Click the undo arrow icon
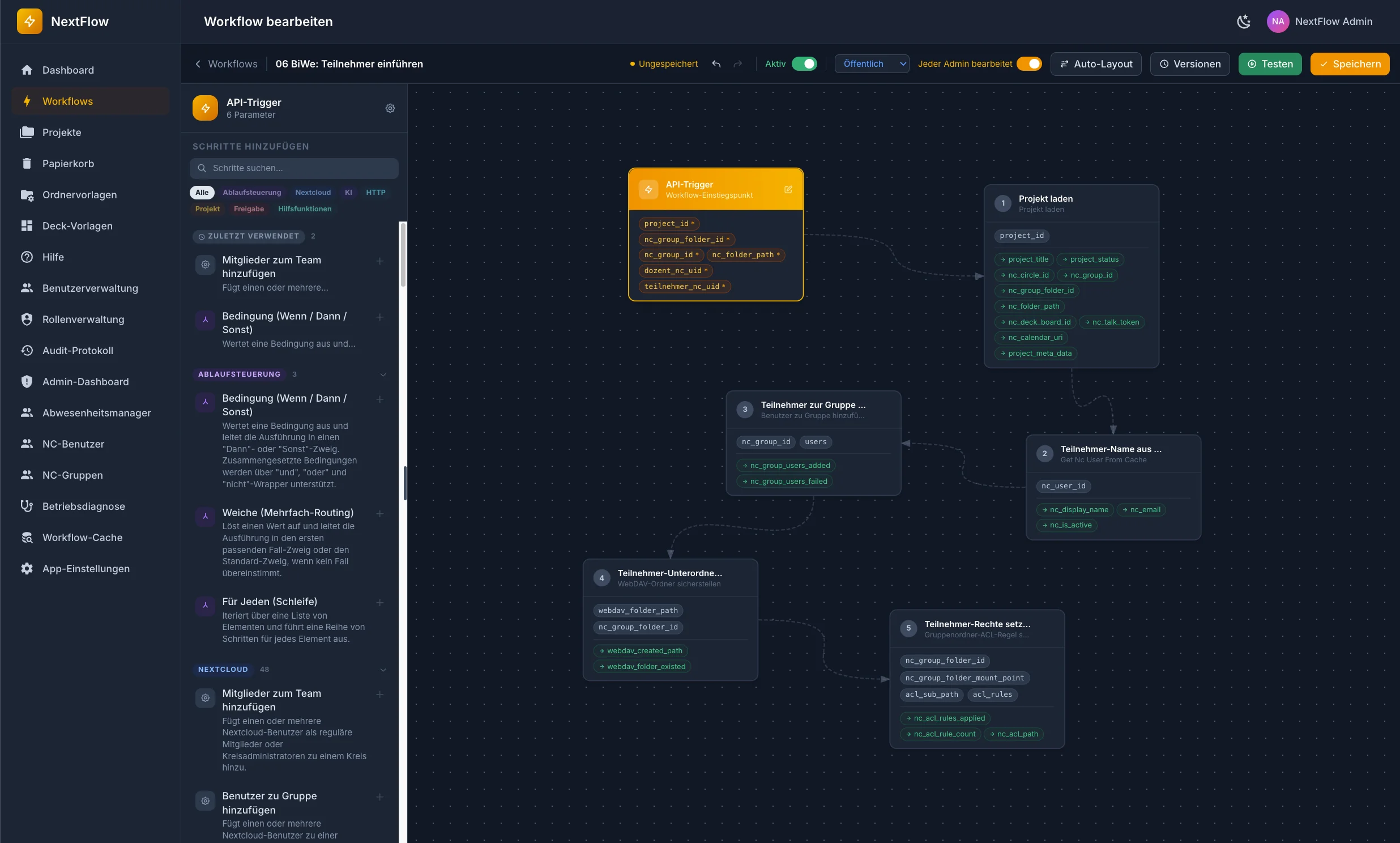 (x=716, y=64)
